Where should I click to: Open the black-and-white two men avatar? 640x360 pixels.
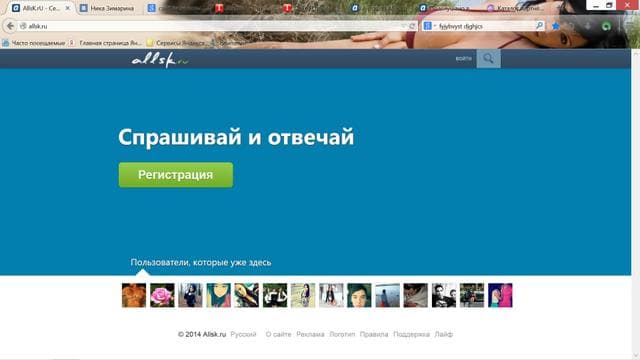[444, 295]
